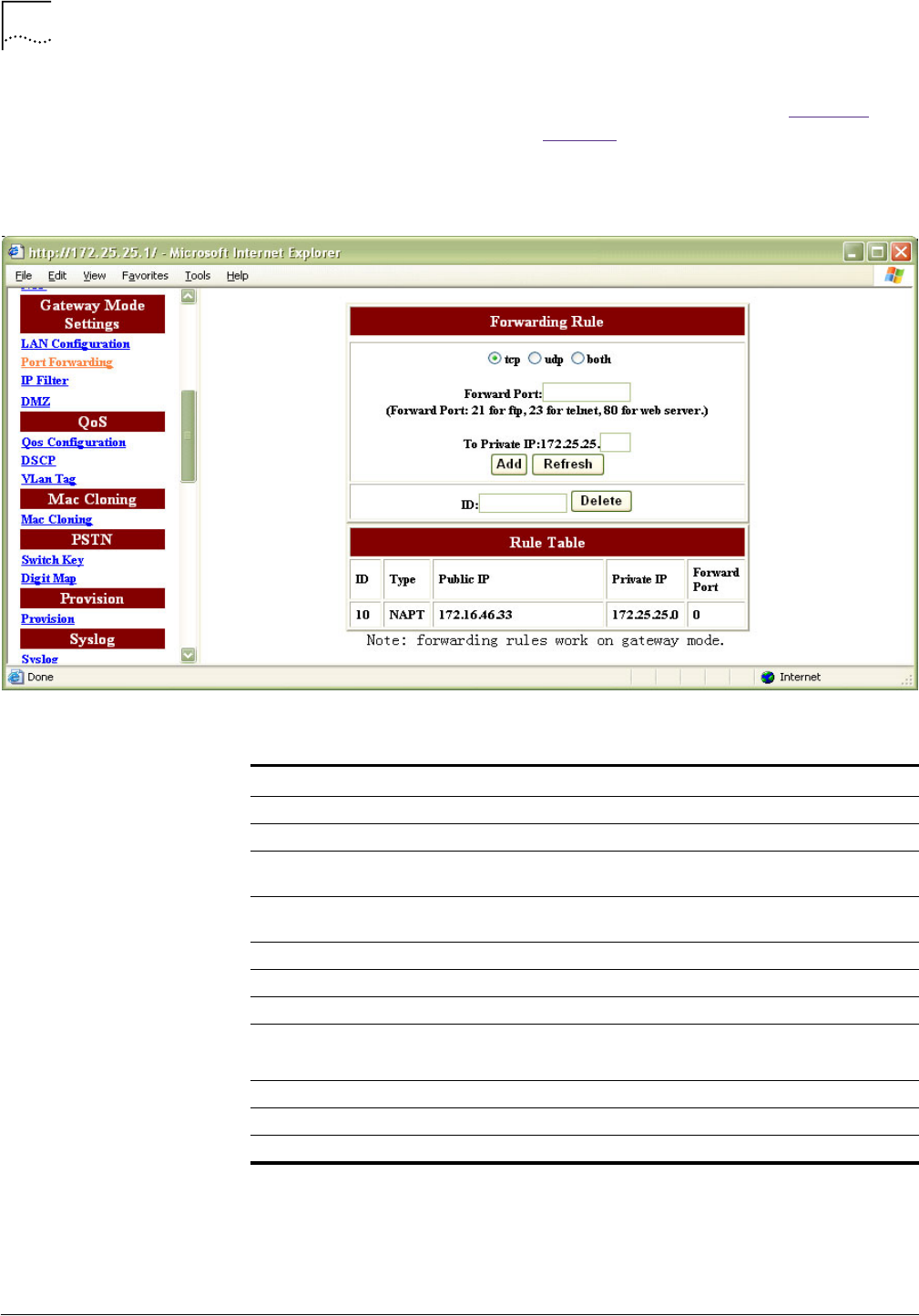
Task: Click the Windows flag logo icon
Action: point(894,275)
